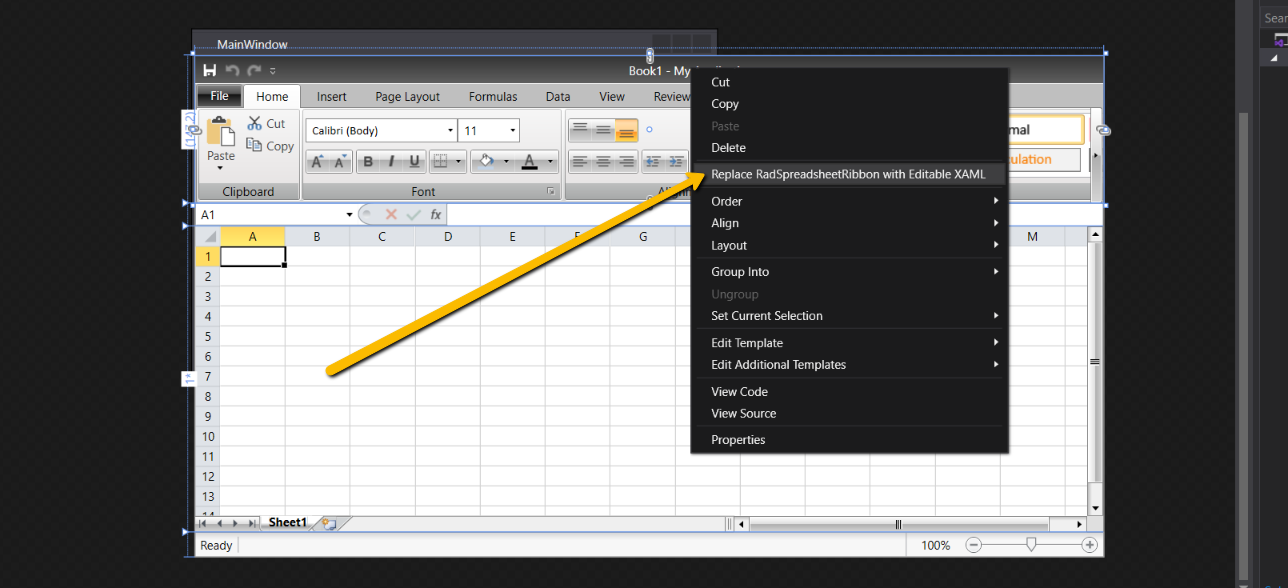The height and width of the screenshot is (588, 1288).
Task: Open the Name Box dropdown arrow
Action: (x=349, y=215)
